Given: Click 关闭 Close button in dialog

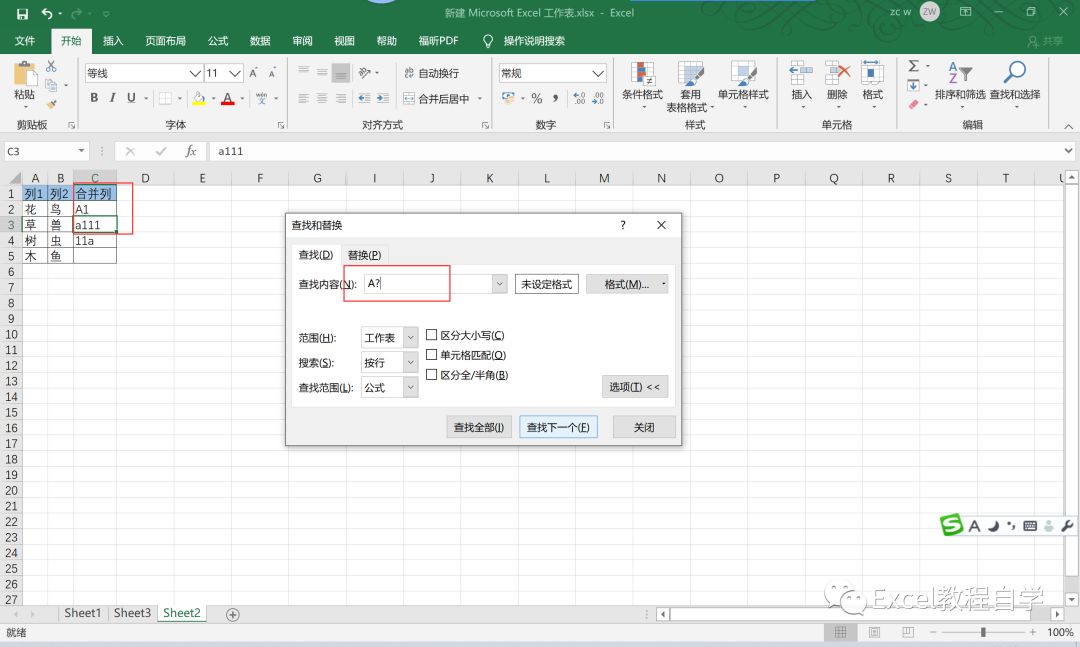Looking at the screenshot, I should [644, 427].
